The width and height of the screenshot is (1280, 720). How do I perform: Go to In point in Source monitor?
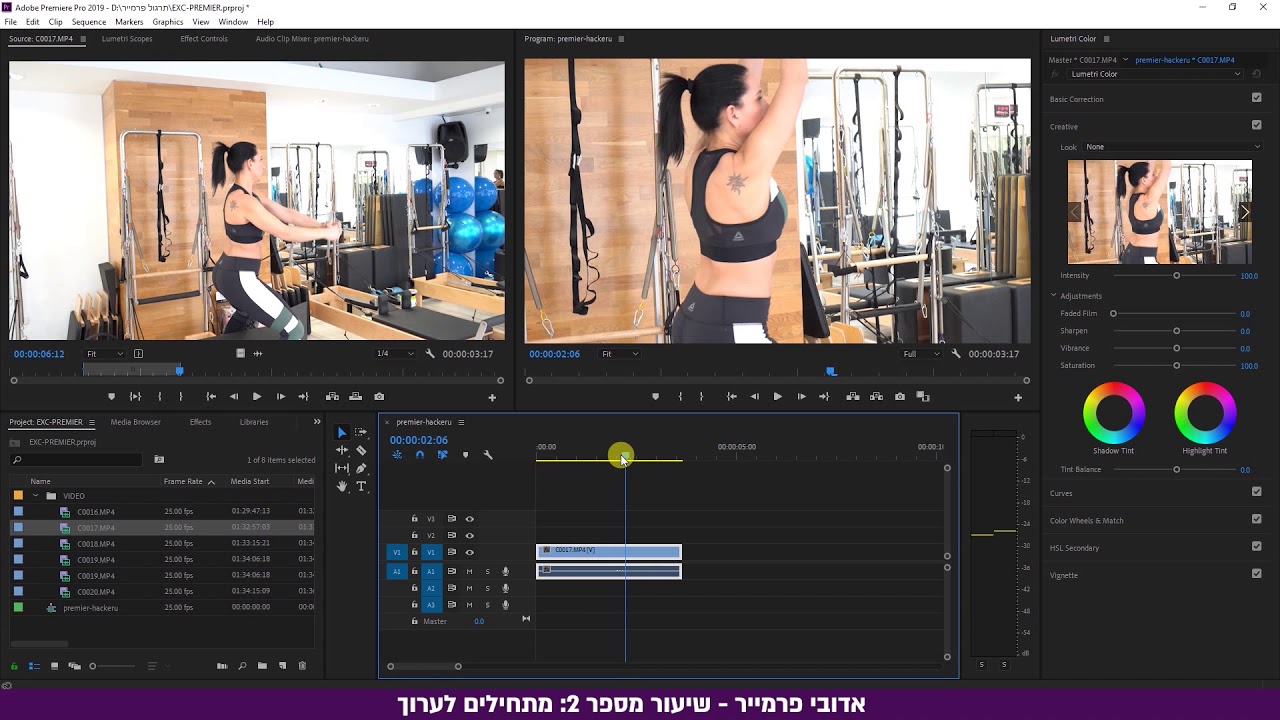click(211, 397)
